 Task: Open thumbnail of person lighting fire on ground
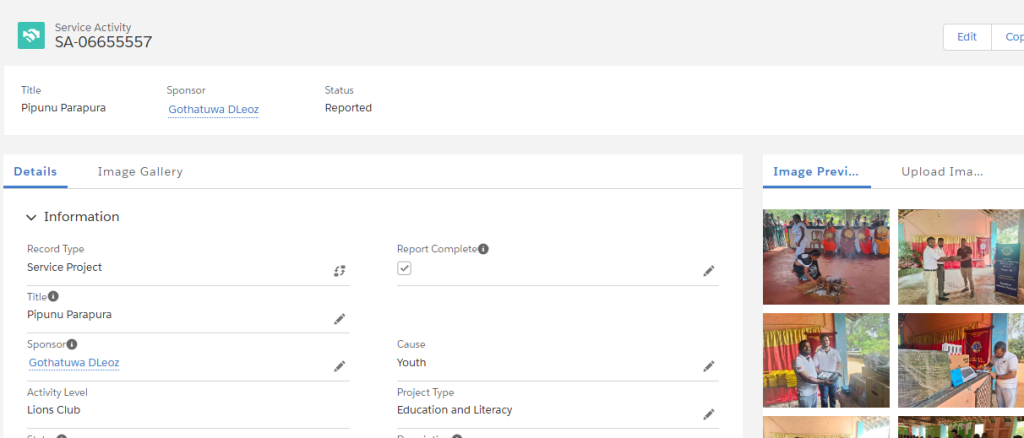[826, 257]
